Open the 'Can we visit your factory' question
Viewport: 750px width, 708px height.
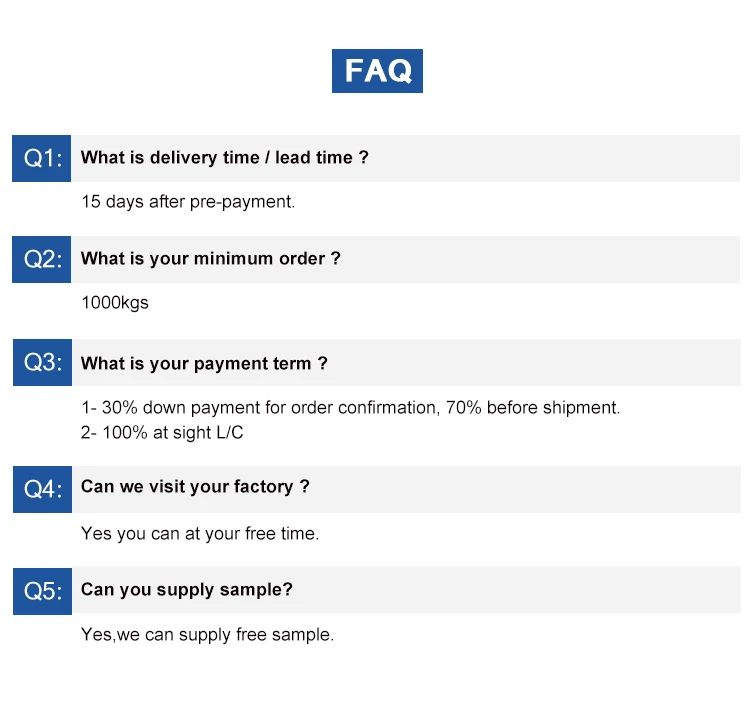coord(195,487)
